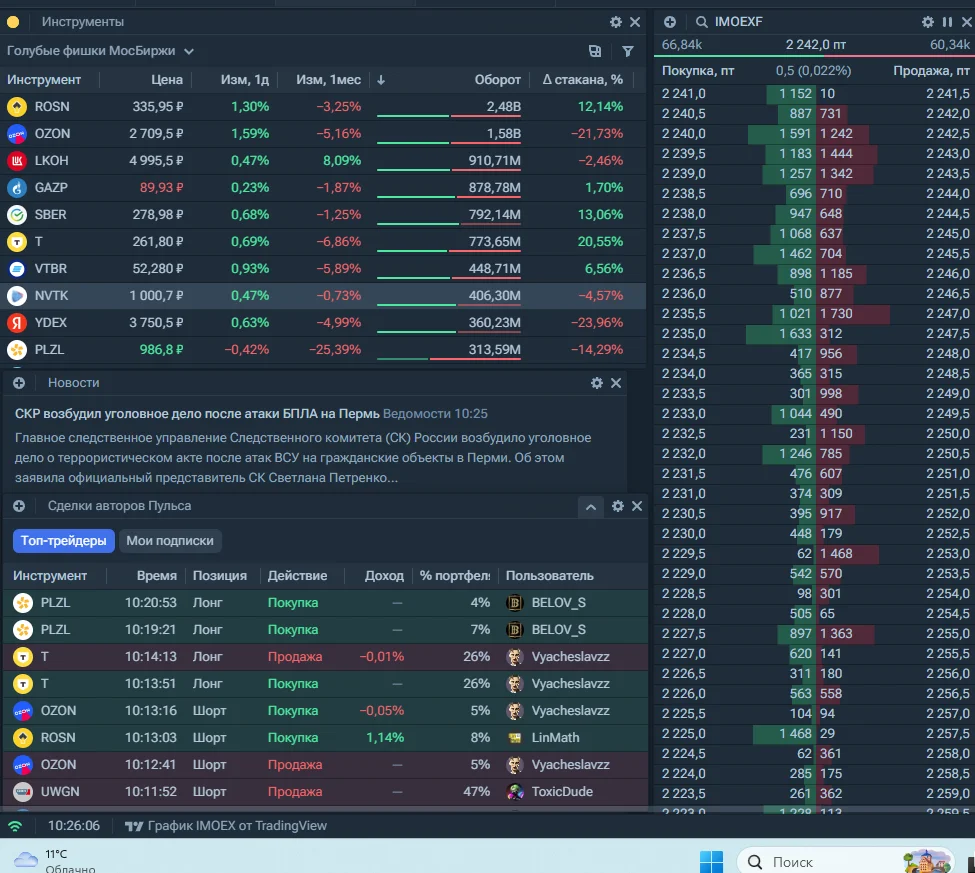Image resolution: width=975 pixels, height=873 pixels.
Task: Click the 10:26:06 clock in status bar
Action: tap(73, 826)
